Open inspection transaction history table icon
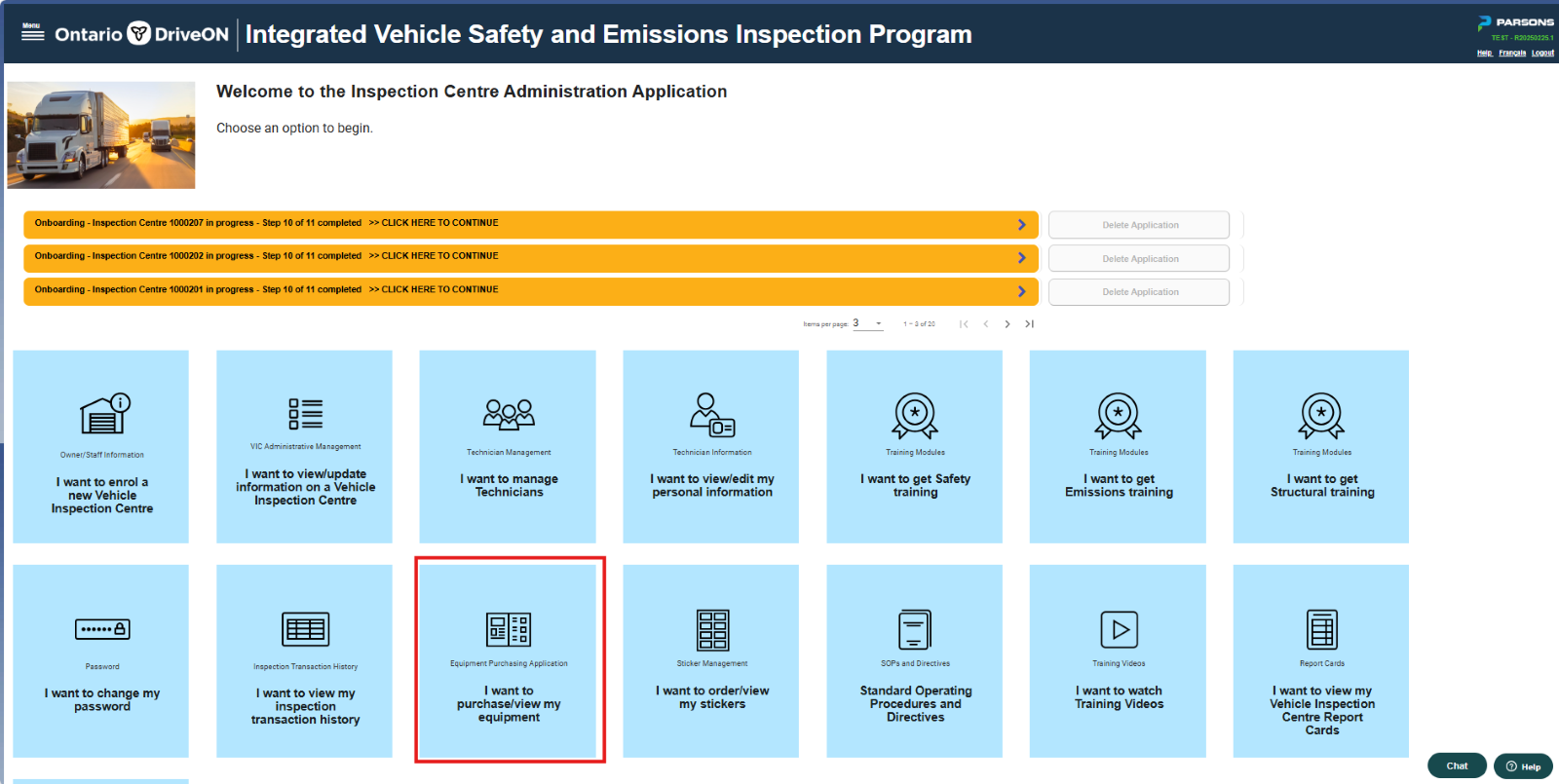The image size is (1559, 784). tap(305, 629)
